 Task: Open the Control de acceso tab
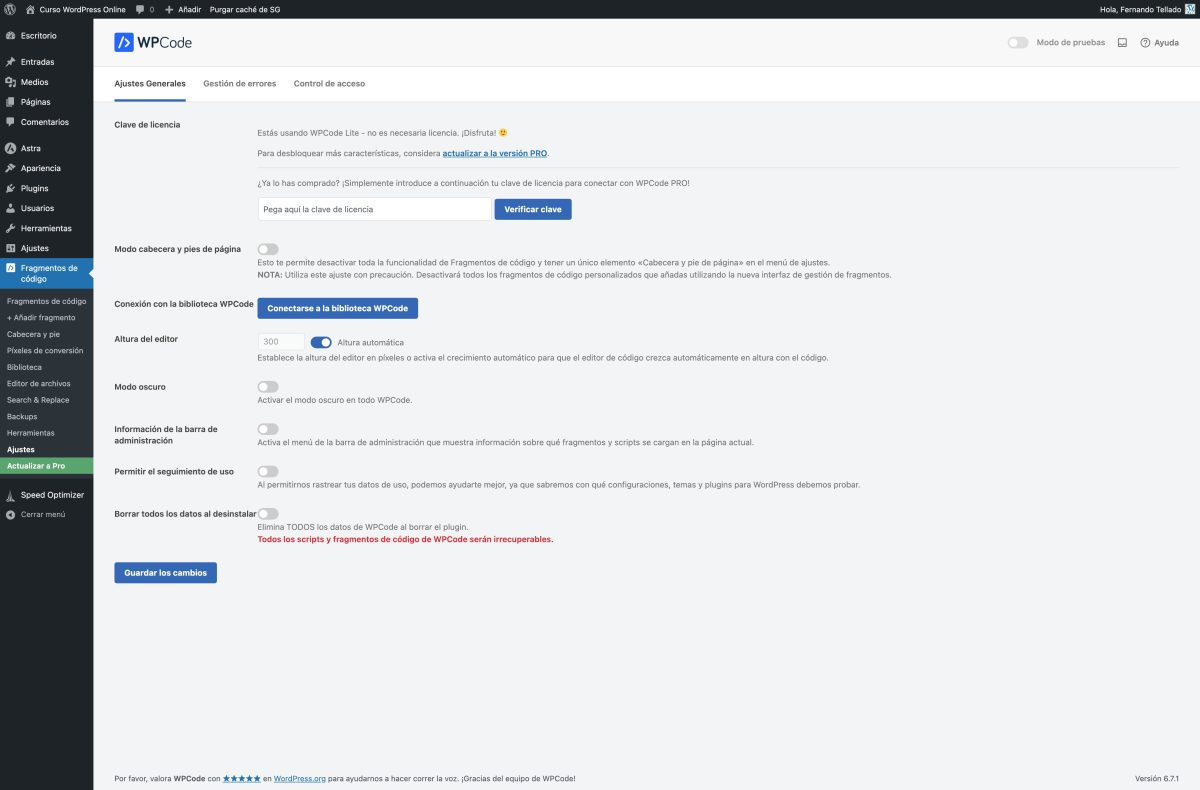[329, 84]
